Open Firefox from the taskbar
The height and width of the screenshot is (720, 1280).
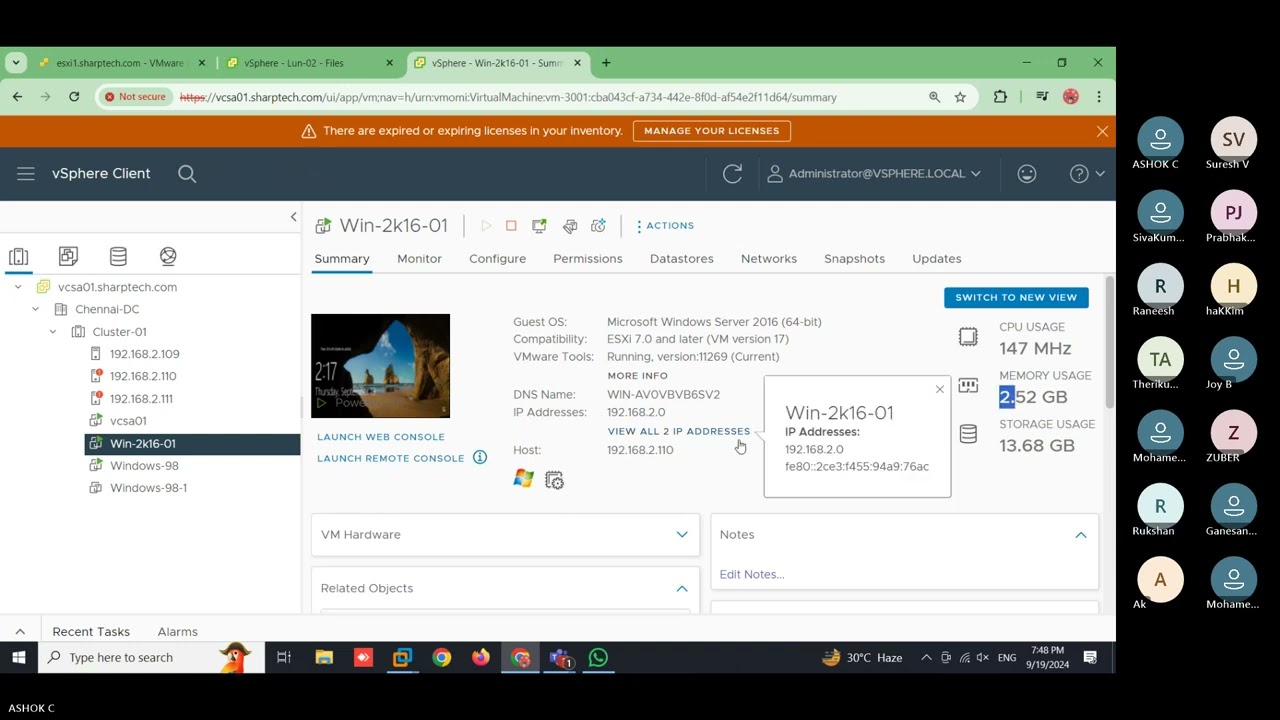[x=481, y=658]
